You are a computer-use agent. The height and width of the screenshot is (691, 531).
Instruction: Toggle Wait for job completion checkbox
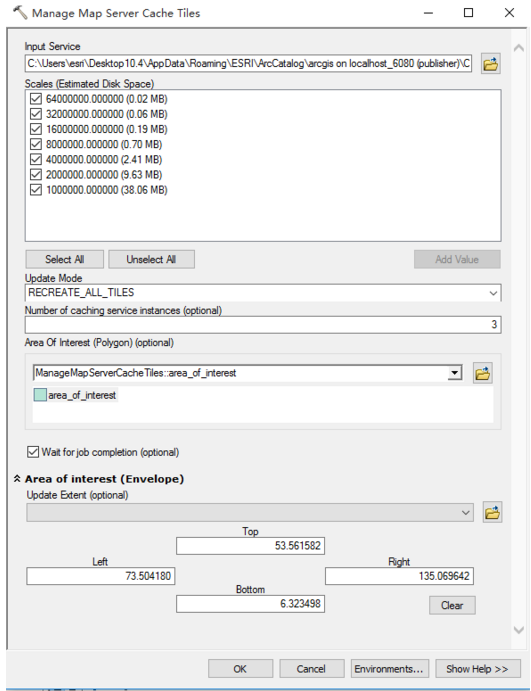click(x=33, y=452)
